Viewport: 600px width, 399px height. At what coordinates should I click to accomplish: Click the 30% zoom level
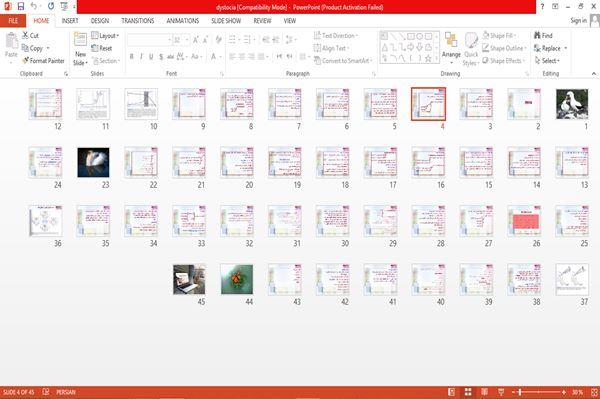click(x=577, y=392)
